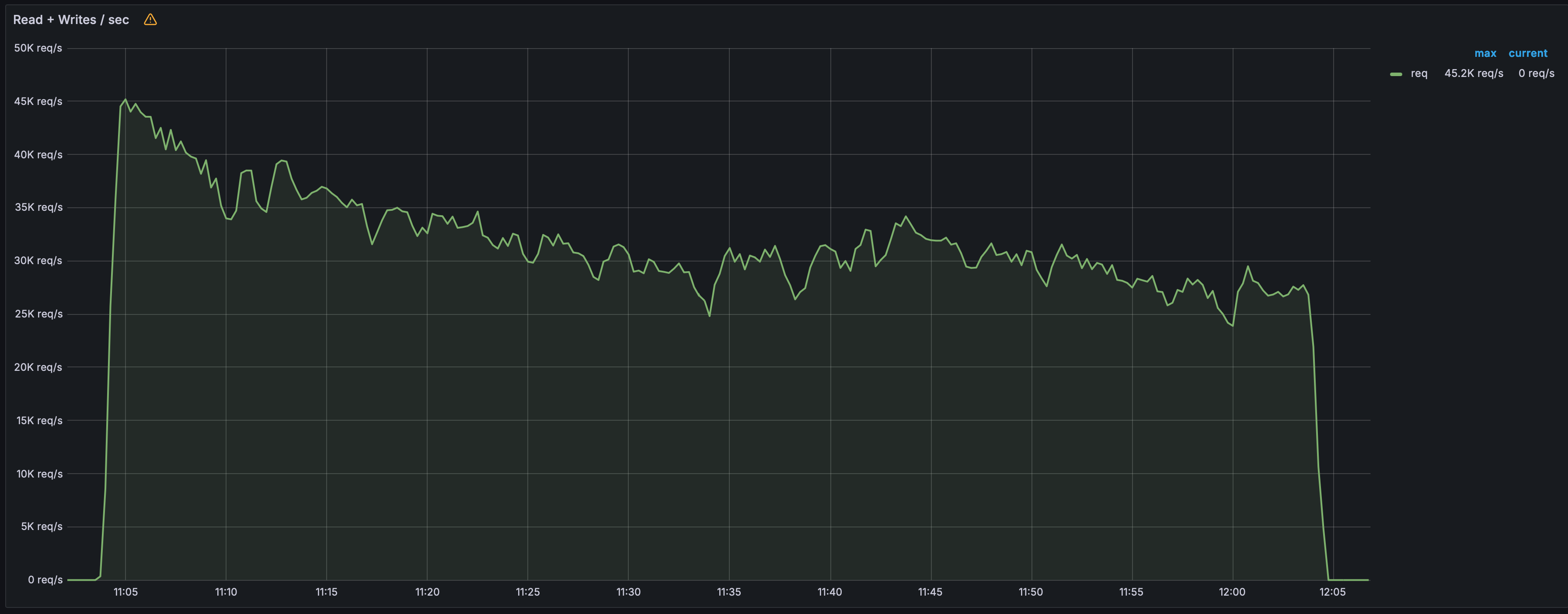Viewport: 1568px width, 614px height.
Task: Click the 50K req/s y-axis label
Action: (x=38, y=48)
